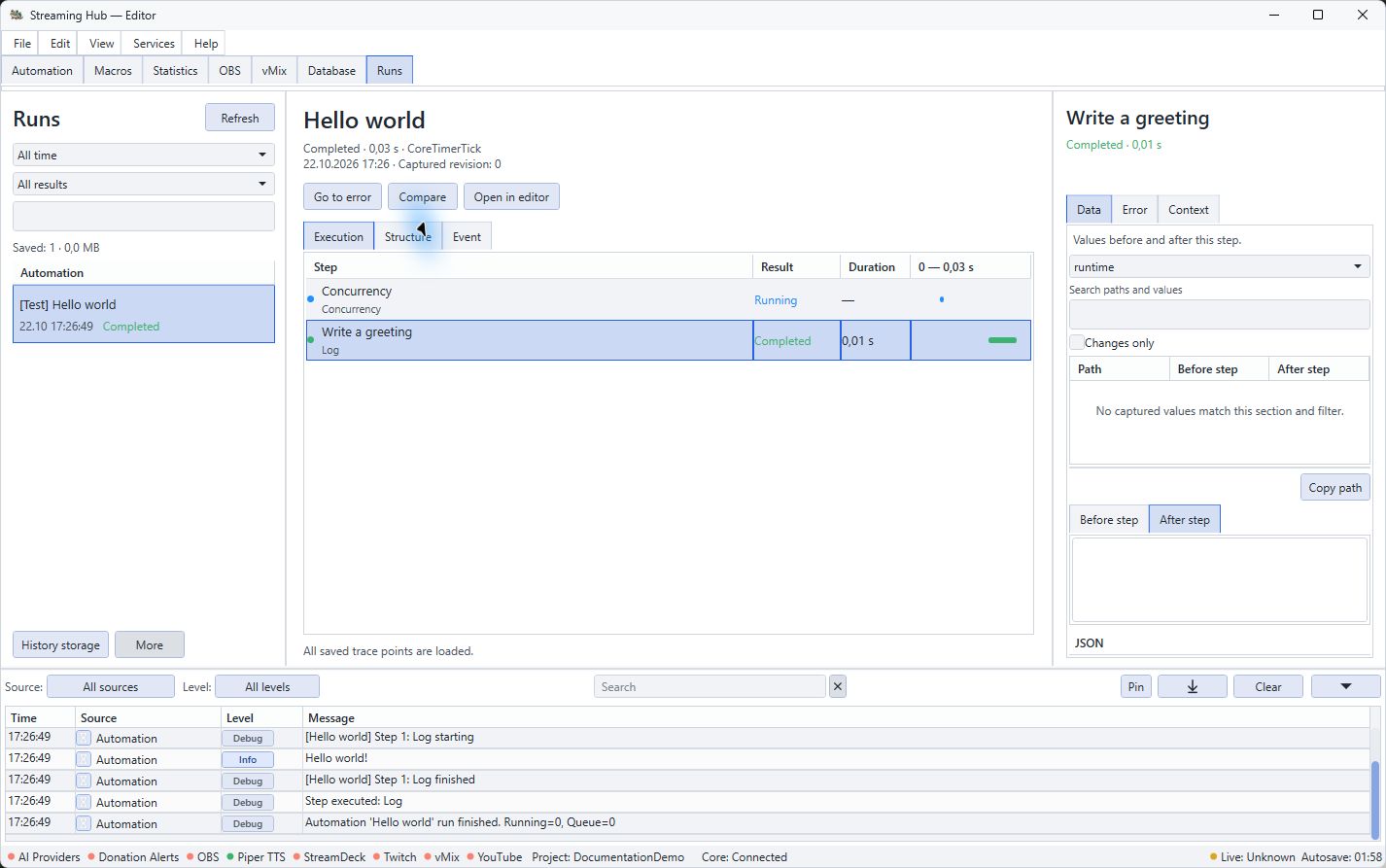This screenshot has width=1386, height=868.
Task: Switch to the Event tab
Action: pyautogui.click(x=467, y=236)
